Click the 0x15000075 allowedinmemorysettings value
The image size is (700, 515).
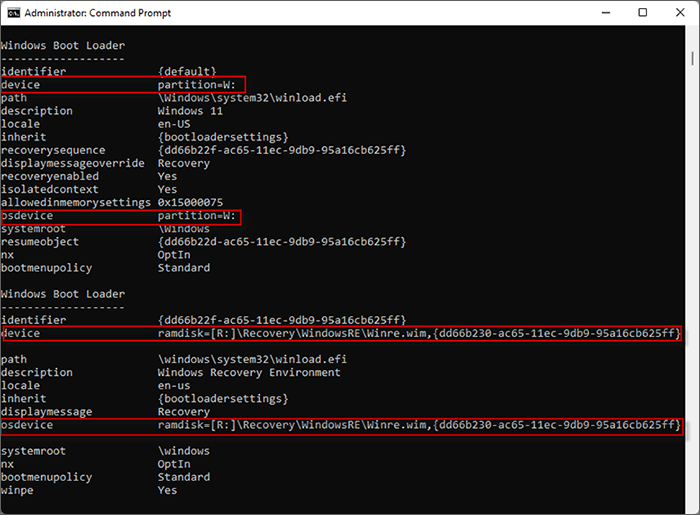pos(191,202)
